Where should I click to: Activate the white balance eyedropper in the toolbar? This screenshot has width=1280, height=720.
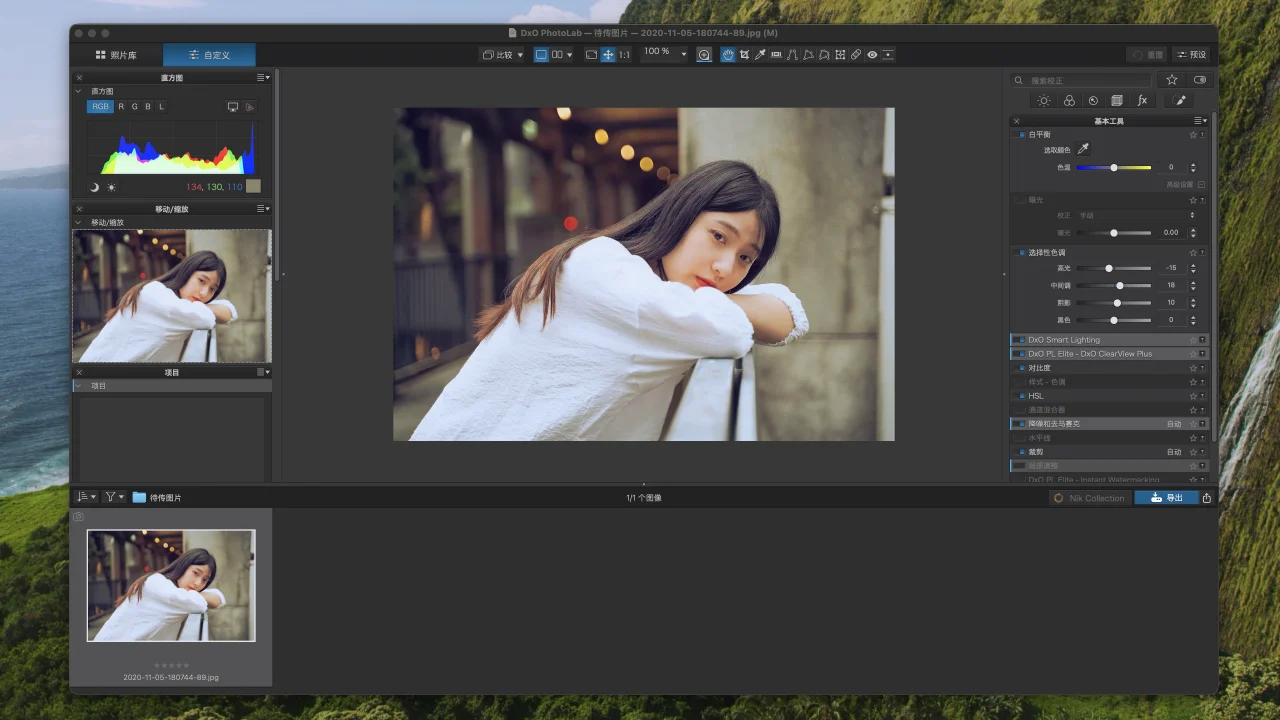[760, 55]
